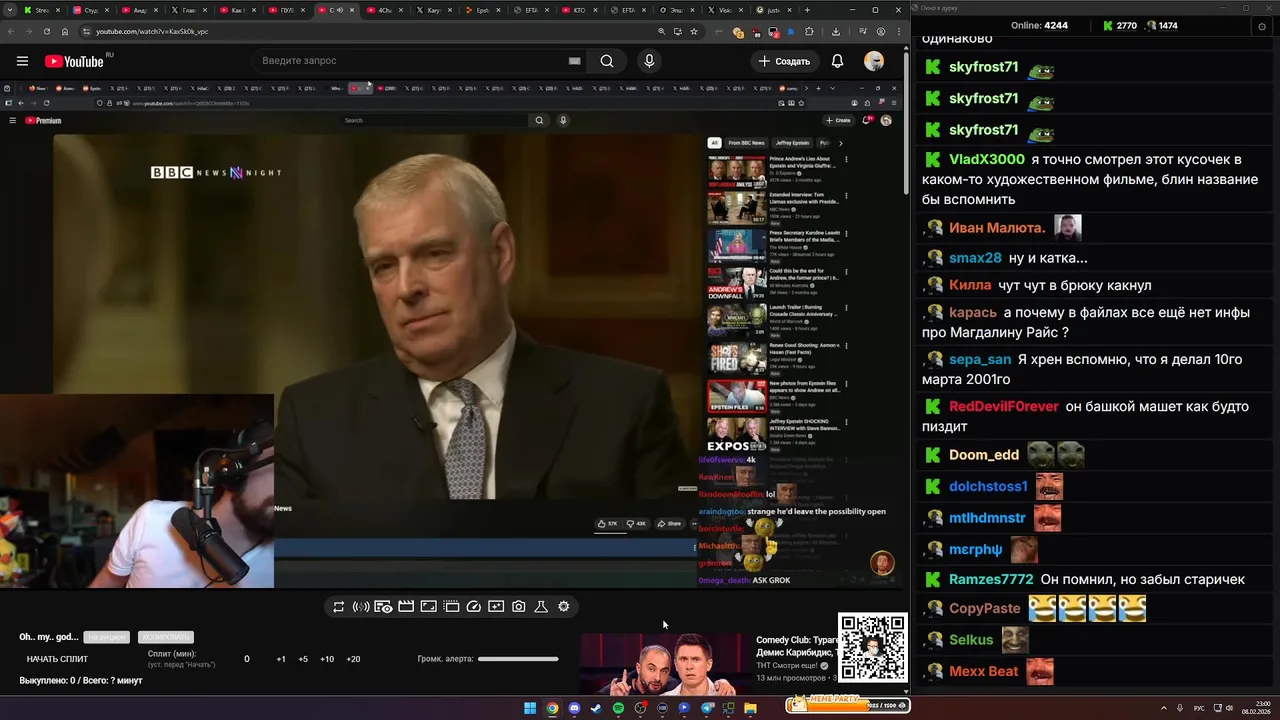Open Chrome downloads icon
Viewport: 1280px width, 720px height.
pos(836,32)
